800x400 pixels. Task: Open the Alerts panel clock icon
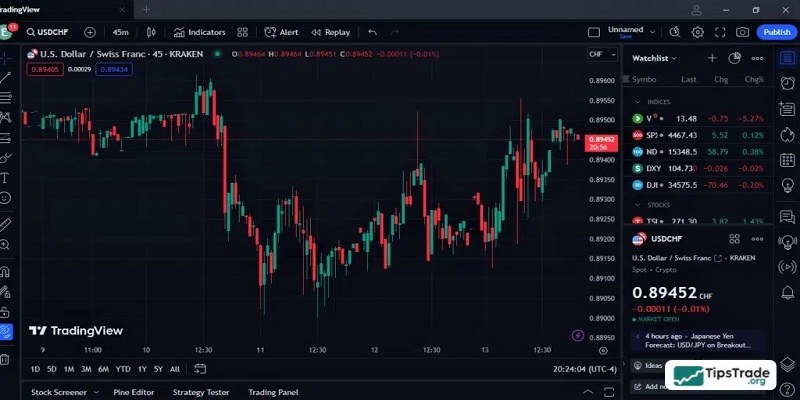[788, 84]
